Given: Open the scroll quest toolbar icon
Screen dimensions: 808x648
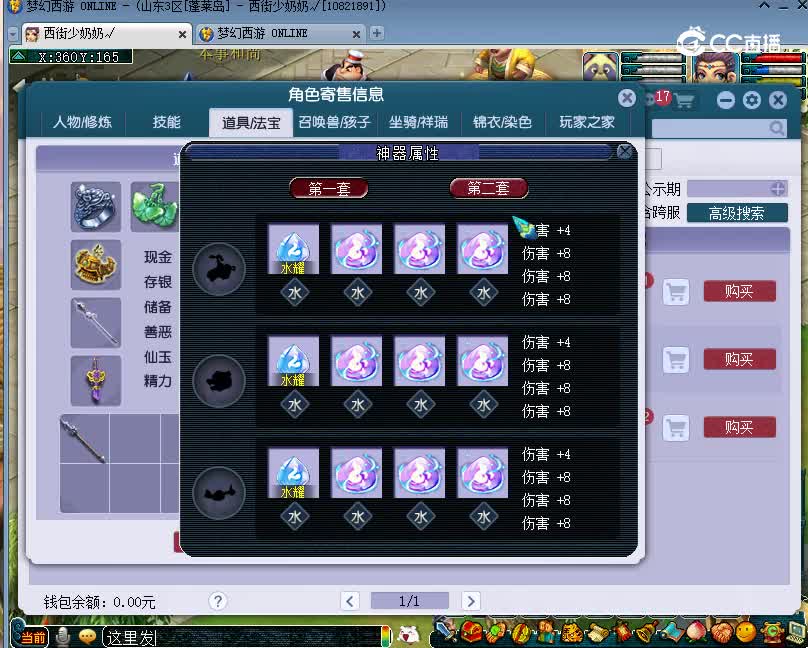Looking at the screenshot, I should pos(598,632).
